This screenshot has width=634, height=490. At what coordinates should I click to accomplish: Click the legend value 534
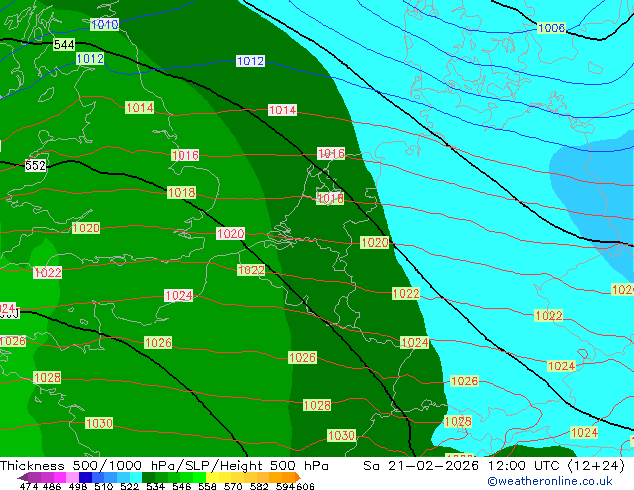coord(155,486)
